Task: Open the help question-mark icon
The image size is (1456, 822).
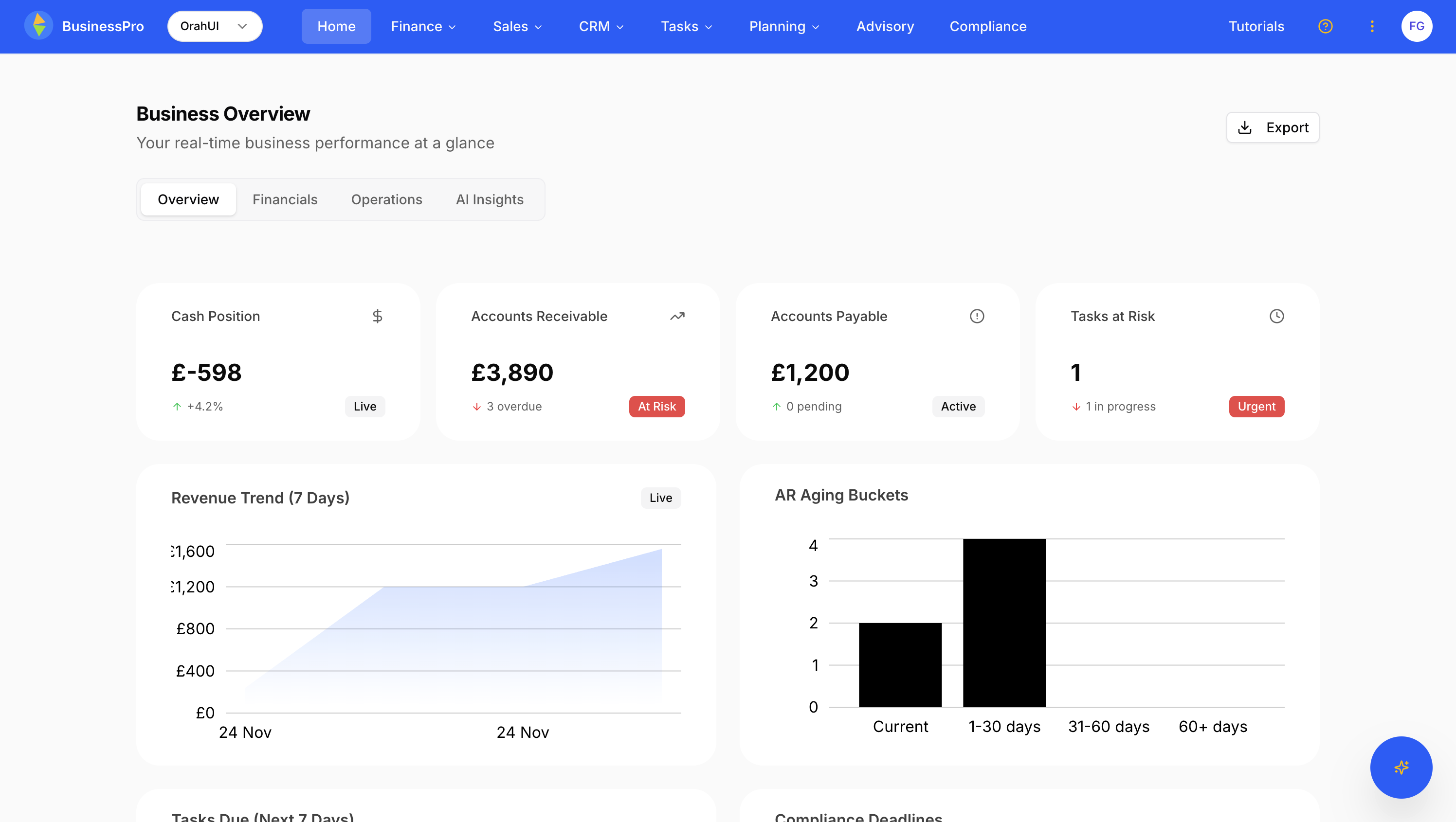Action: tap(1325, 26)
